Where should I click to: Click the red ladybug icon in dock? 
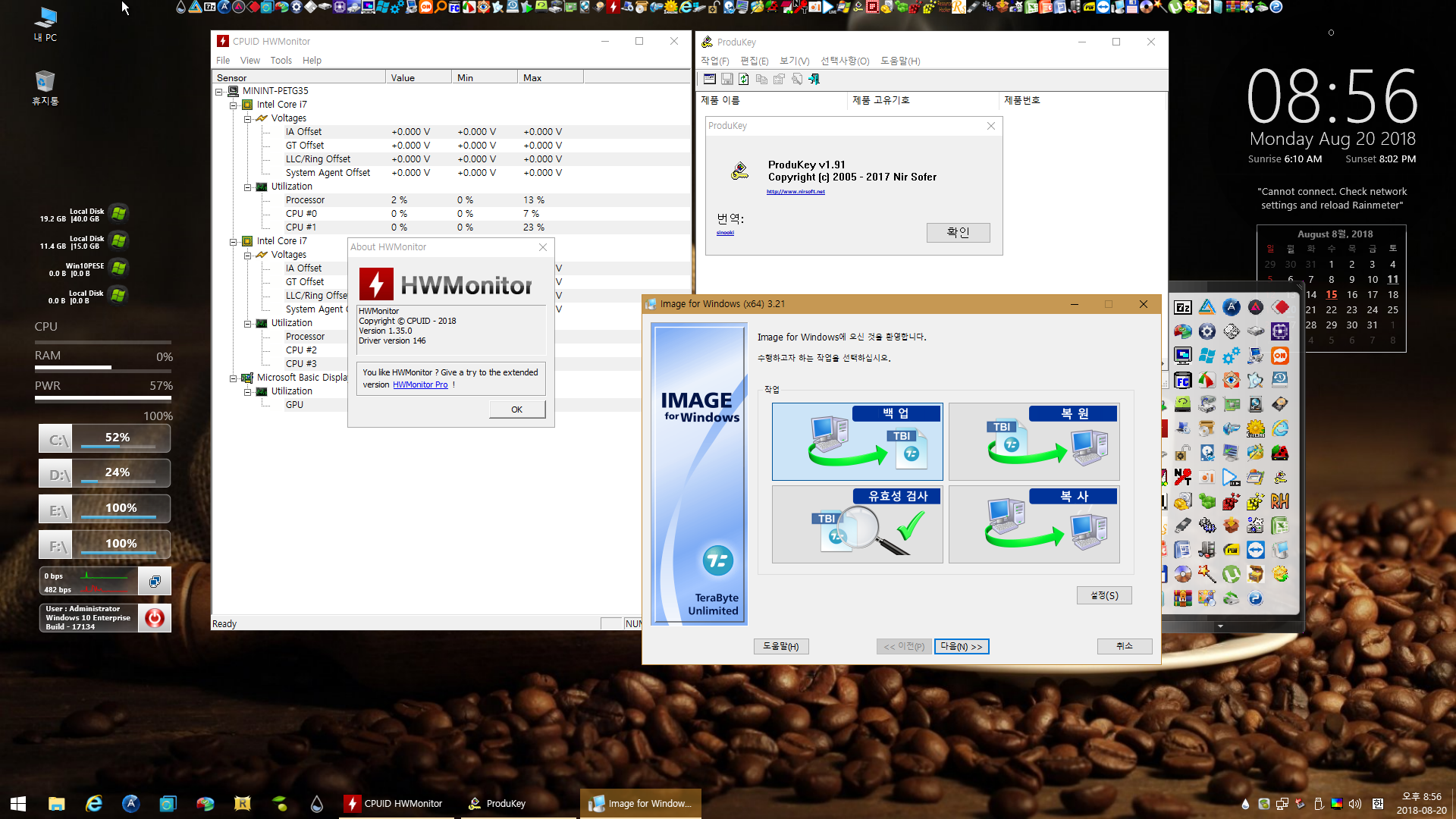(x=1280, y=453)
